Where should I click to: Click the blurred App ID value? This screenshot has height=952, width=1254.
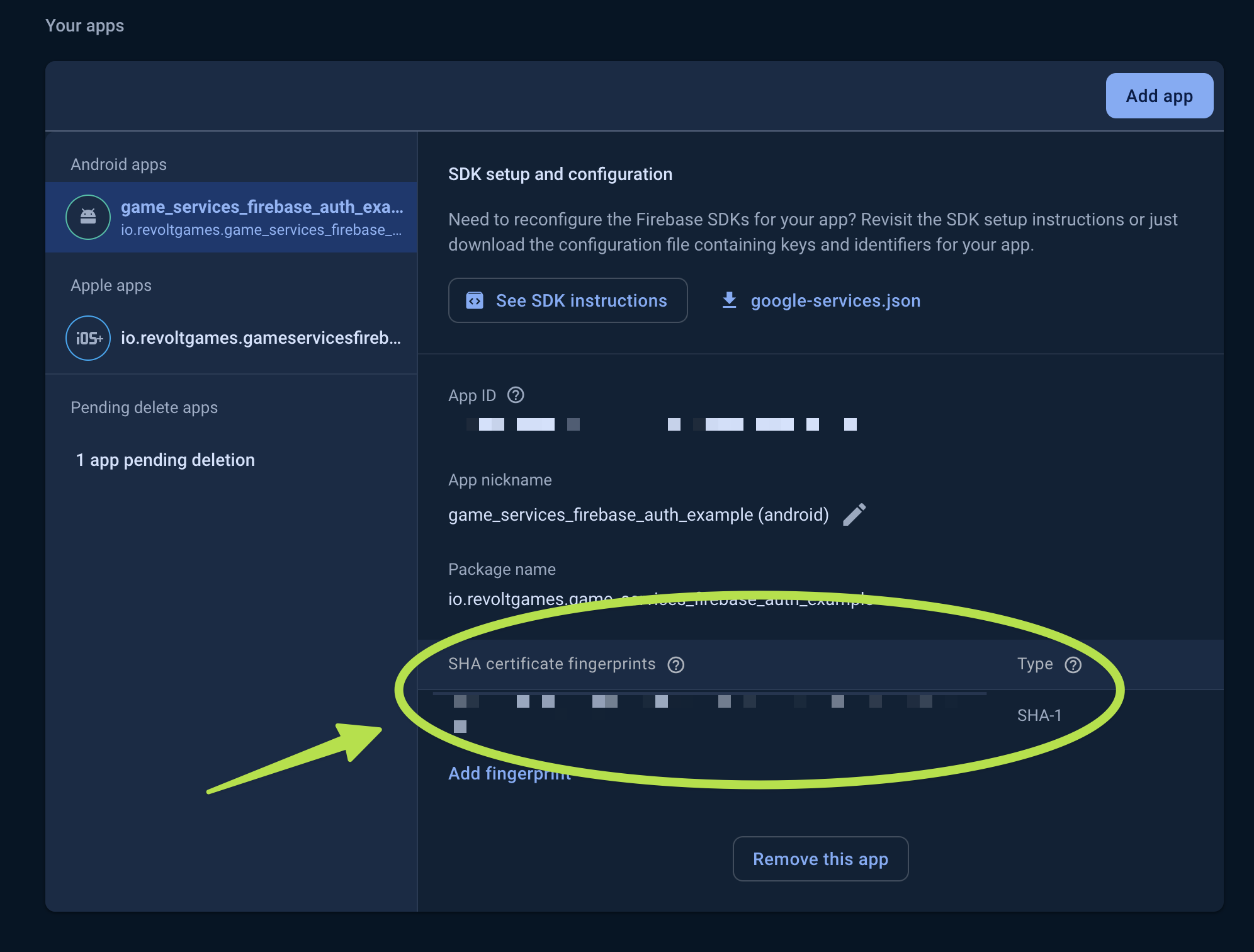661,424
